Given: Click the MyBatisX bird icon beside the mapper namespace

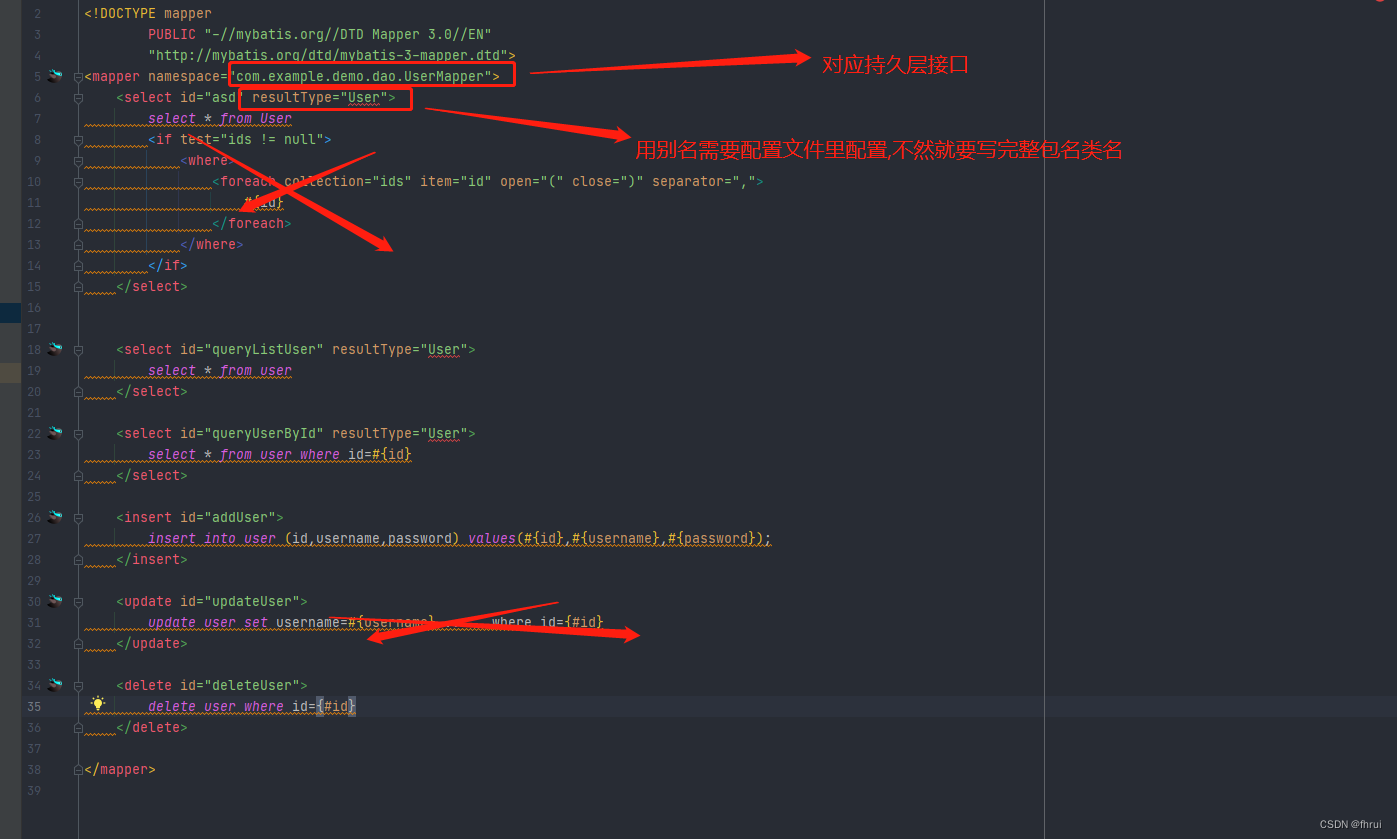Looking at the screenshot, I should [x=54, y=75].
